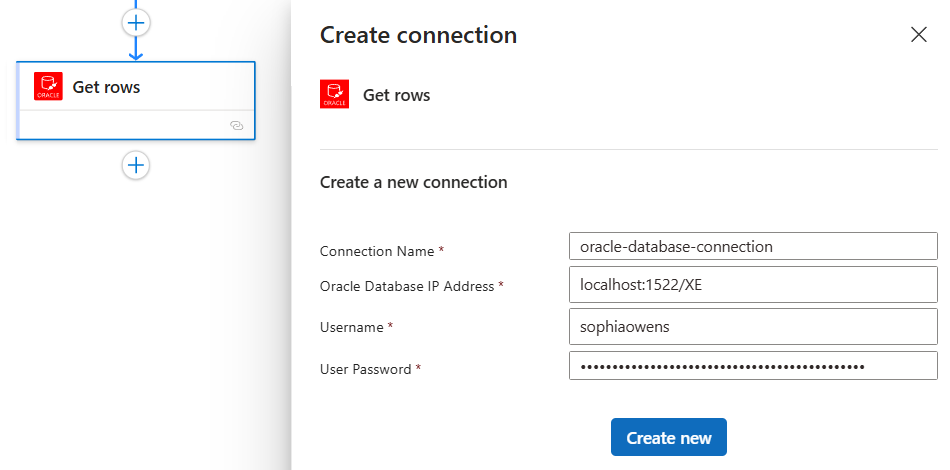
Task: Edit the Connection Name input field
Action: click(x=753, y=246)
